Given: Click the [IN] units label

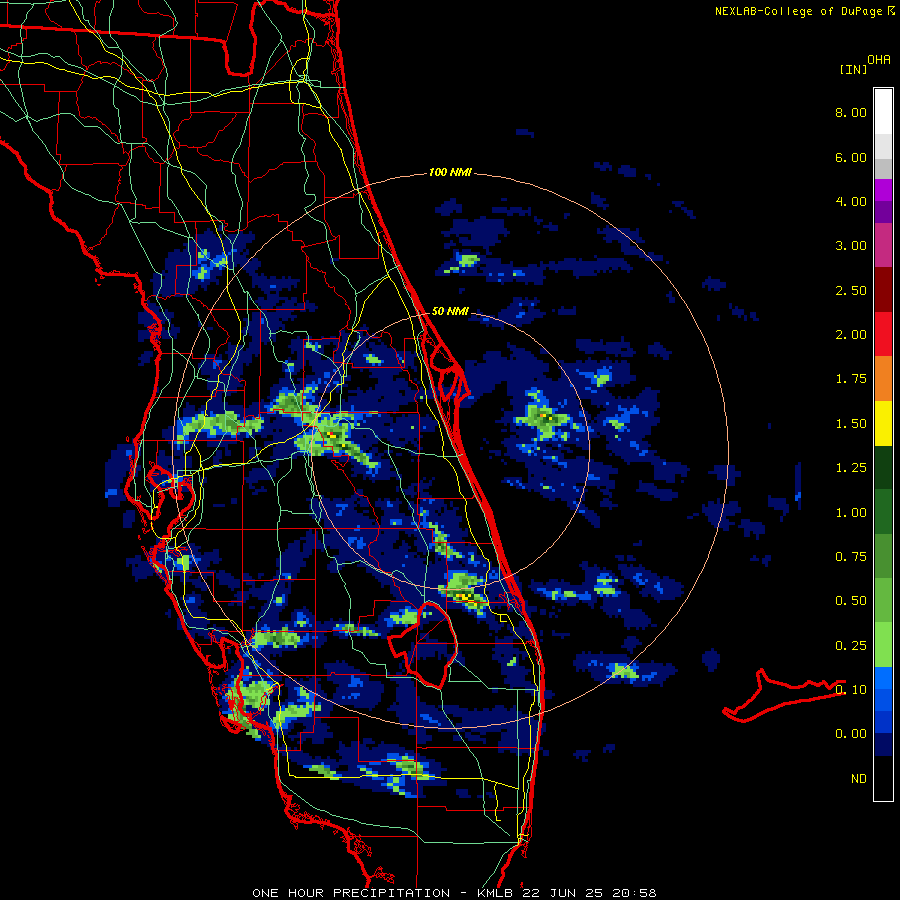Looking at the screenshot, I should (853, 69).
